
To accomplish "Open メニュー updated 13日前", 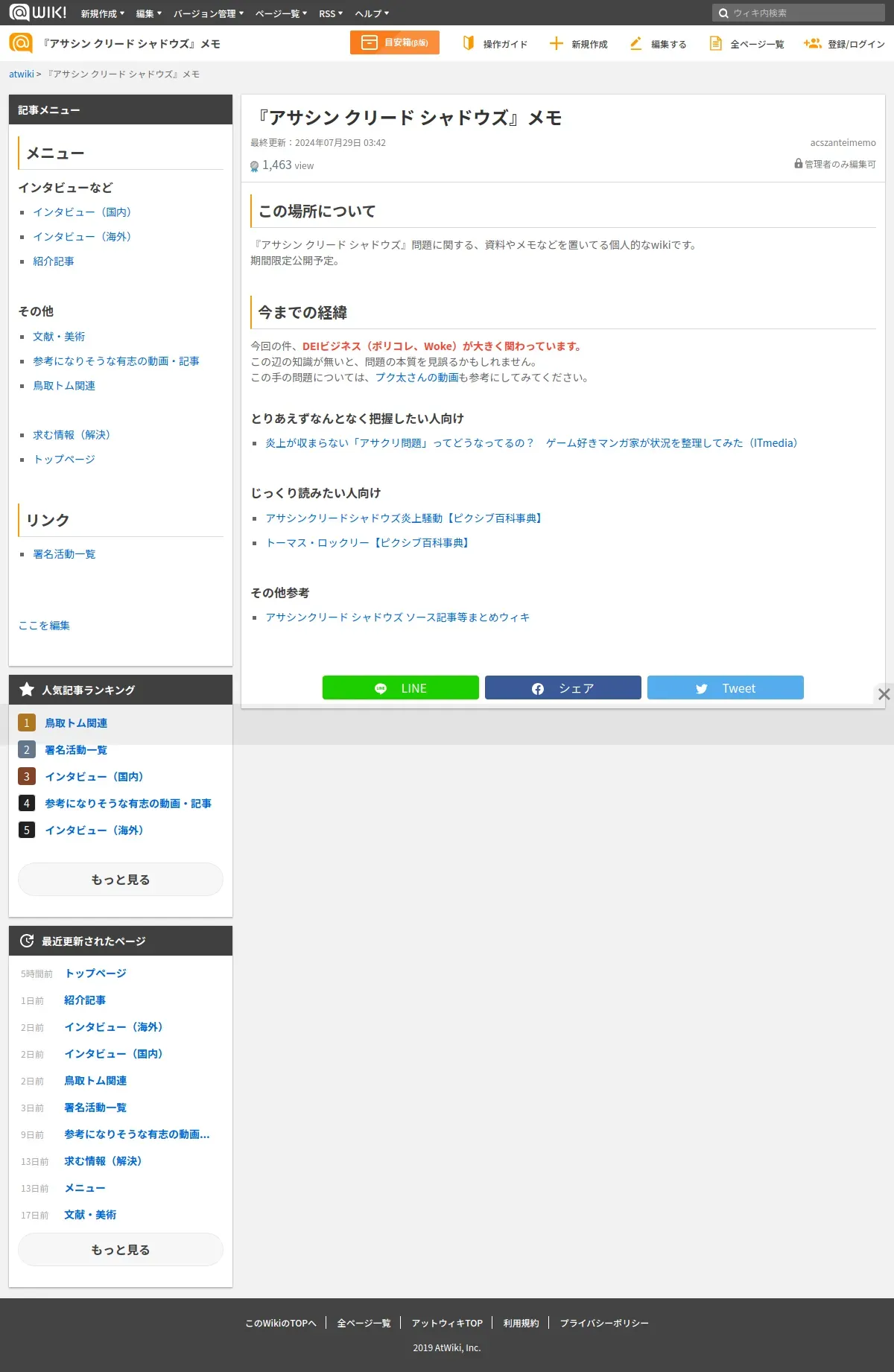I will click(x=85, y=1188).
